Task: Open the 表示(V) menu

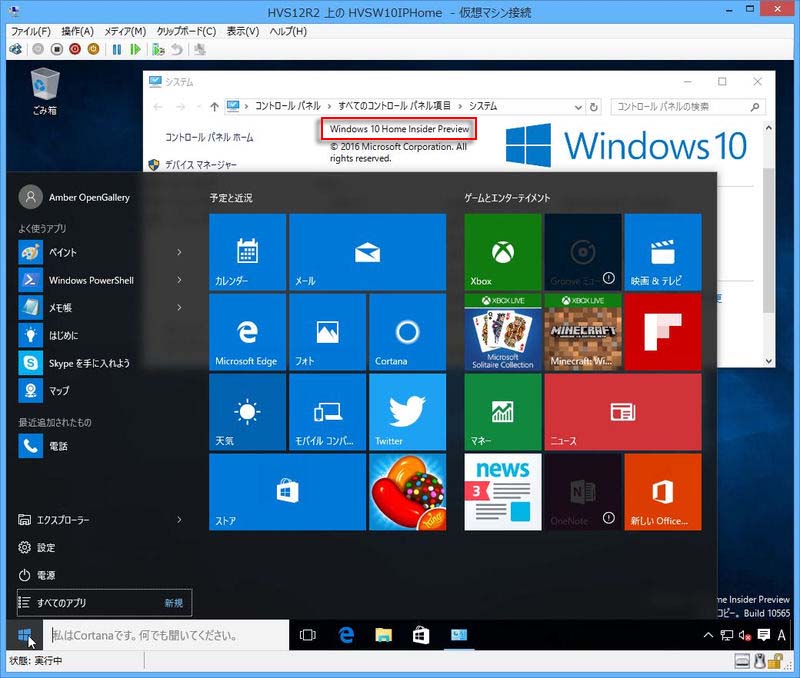Action: point(243,32)
